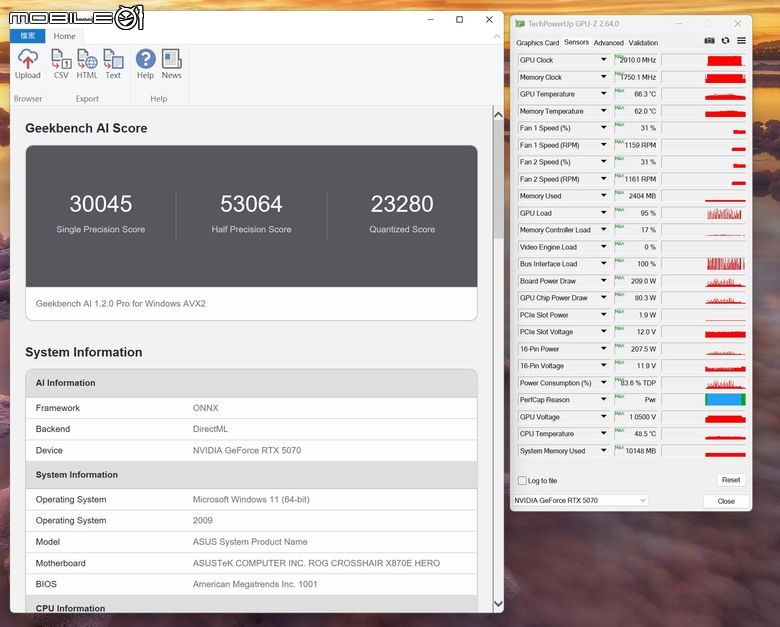This screenshot has width=780, height=627.
Task: Click scrollbar up arrow in Geekbench
Action: point(498,114)
